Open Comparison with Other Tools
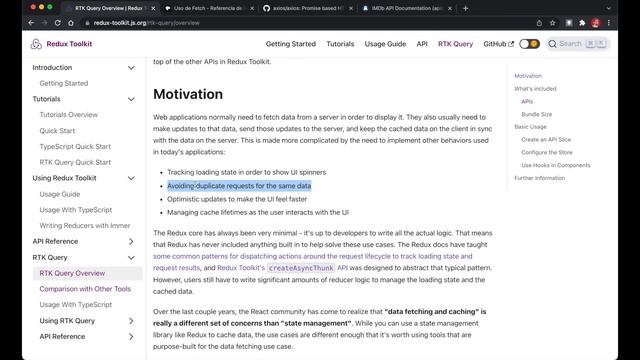 point(85,289)
